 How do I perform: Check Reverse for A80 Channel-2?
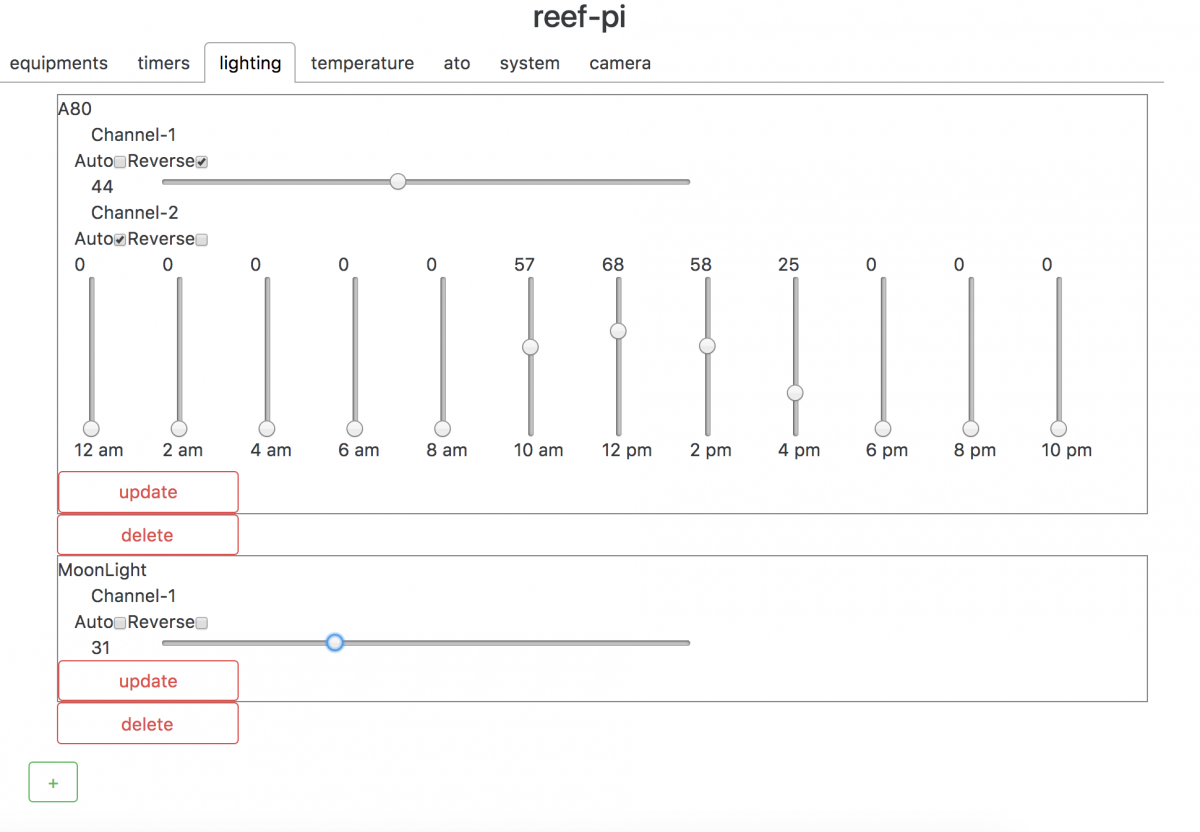click(x=201, y=240)
